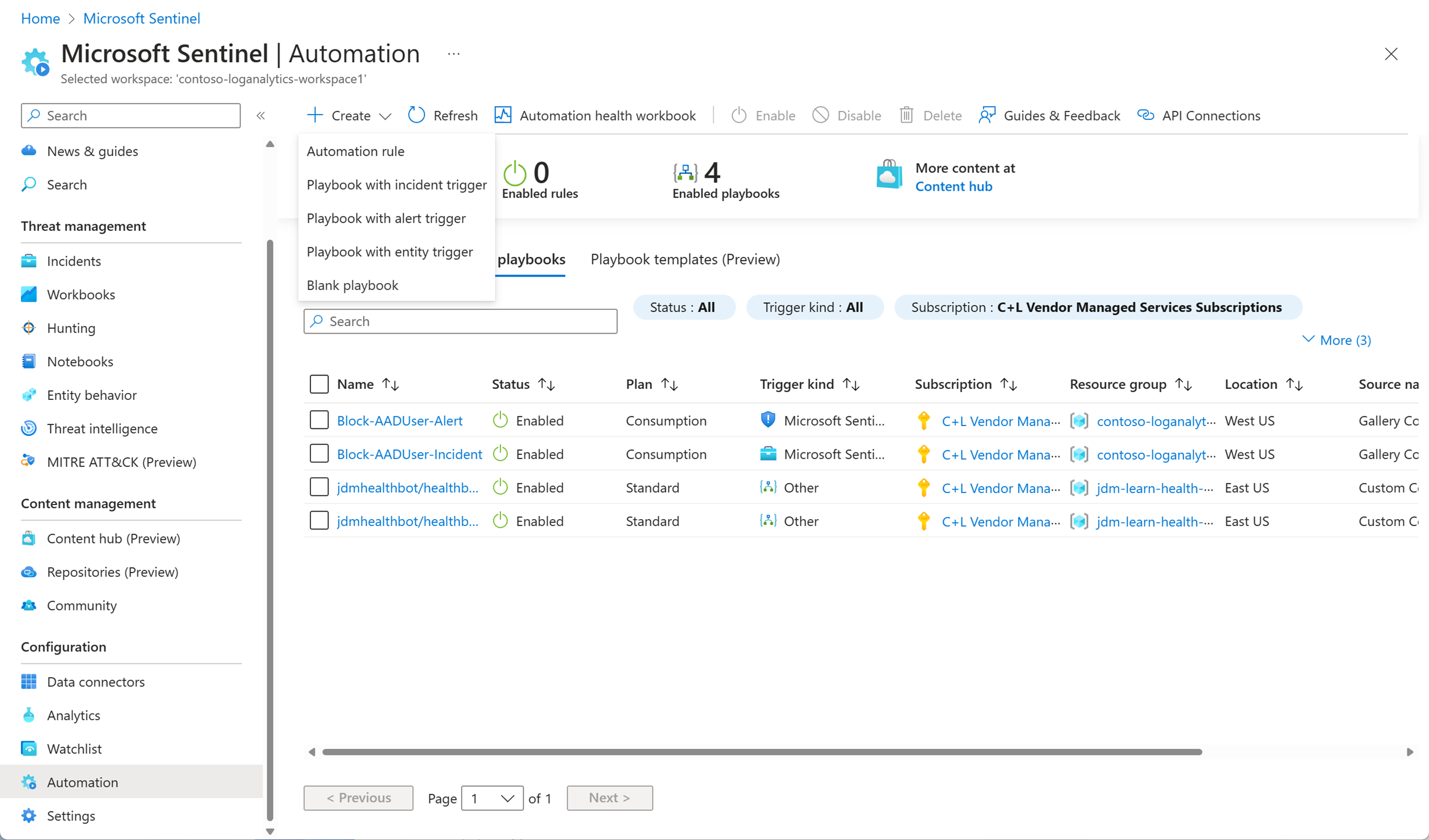Viewport: 1429px width, 840px height.
Task: Open the page number dropdown
Action: pos(492,798)
